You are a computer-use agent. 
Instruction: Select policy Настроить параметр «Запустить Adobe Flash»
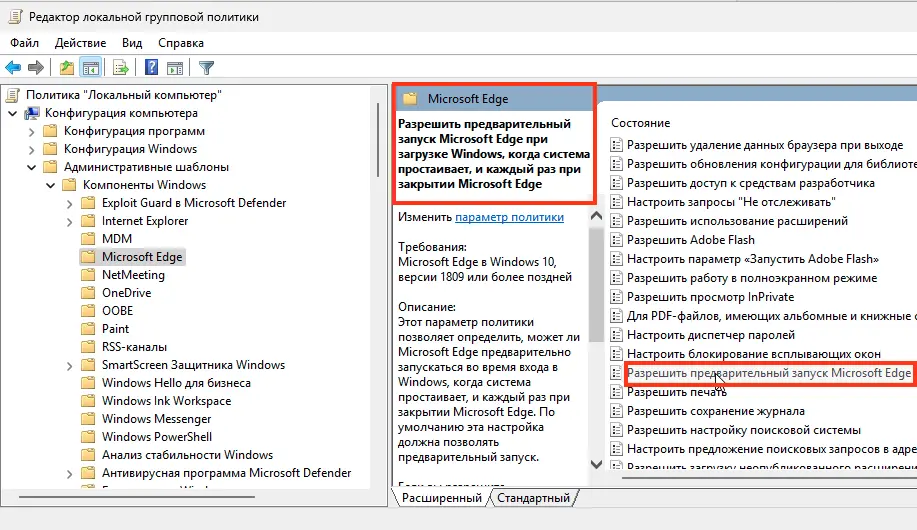(753, 259)
